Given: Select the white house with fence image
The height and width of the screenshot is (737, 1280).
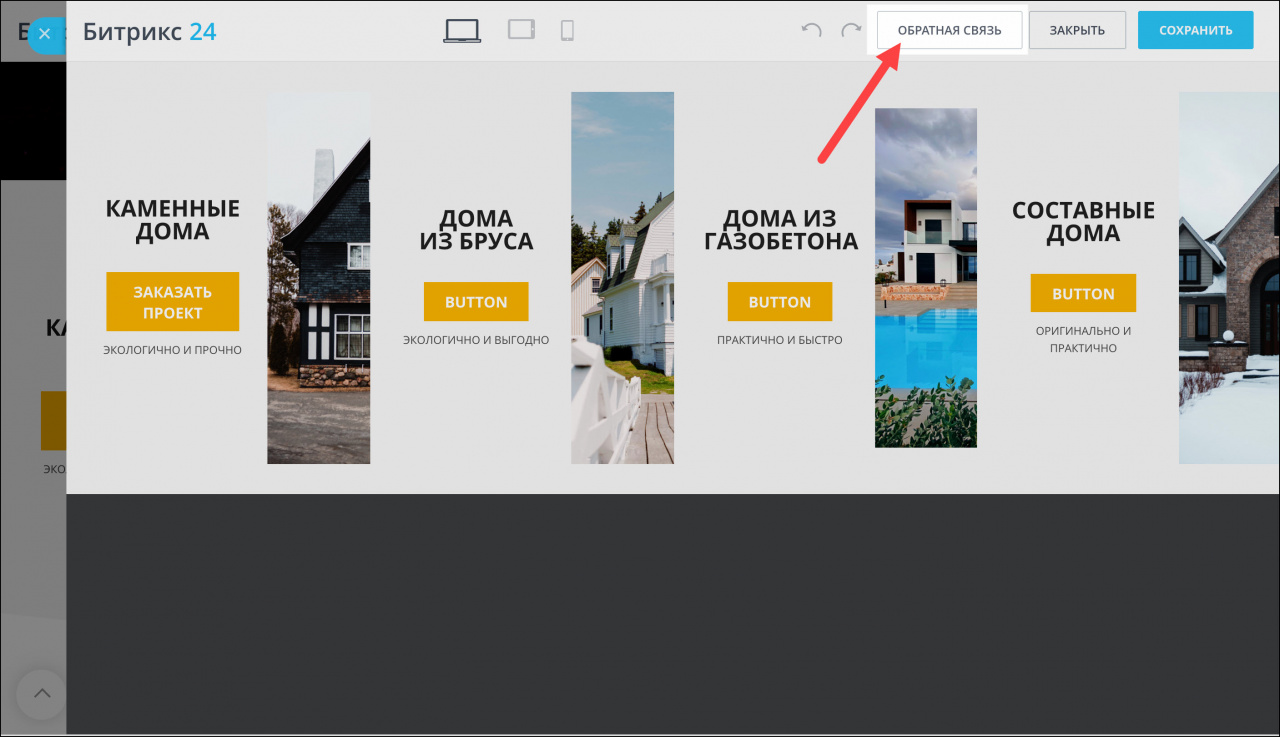Looking at the screenshot, I should [622, 278].
